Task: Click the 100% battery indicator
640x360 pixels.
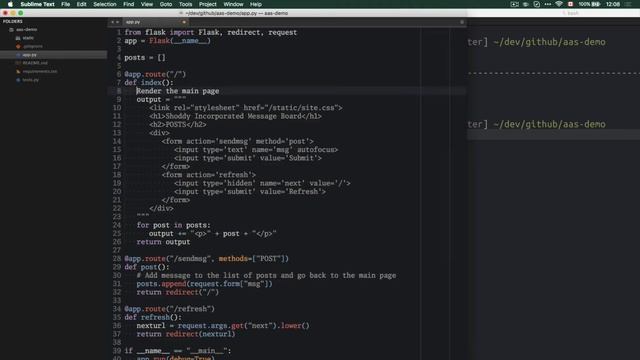Action: click(589, 4)
